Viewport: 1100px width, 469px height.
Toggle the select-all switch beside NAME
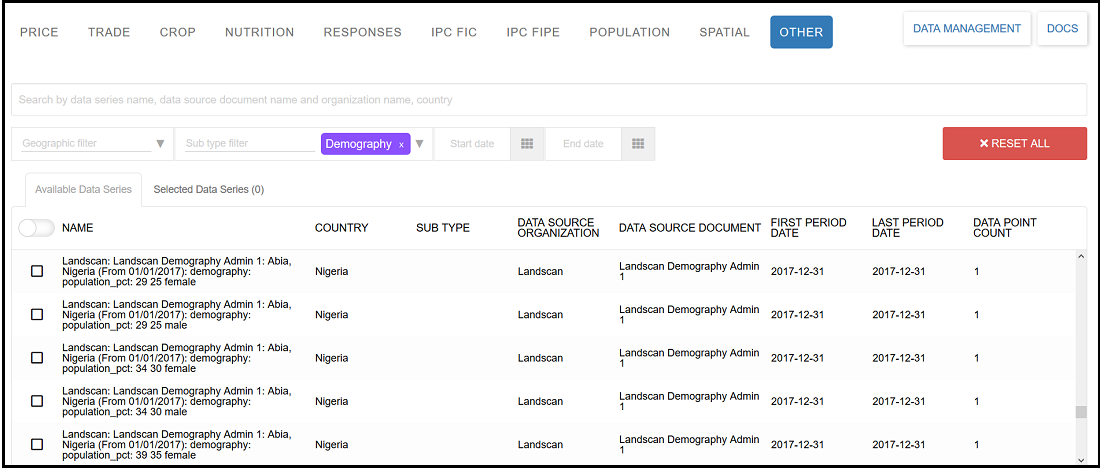36,228
